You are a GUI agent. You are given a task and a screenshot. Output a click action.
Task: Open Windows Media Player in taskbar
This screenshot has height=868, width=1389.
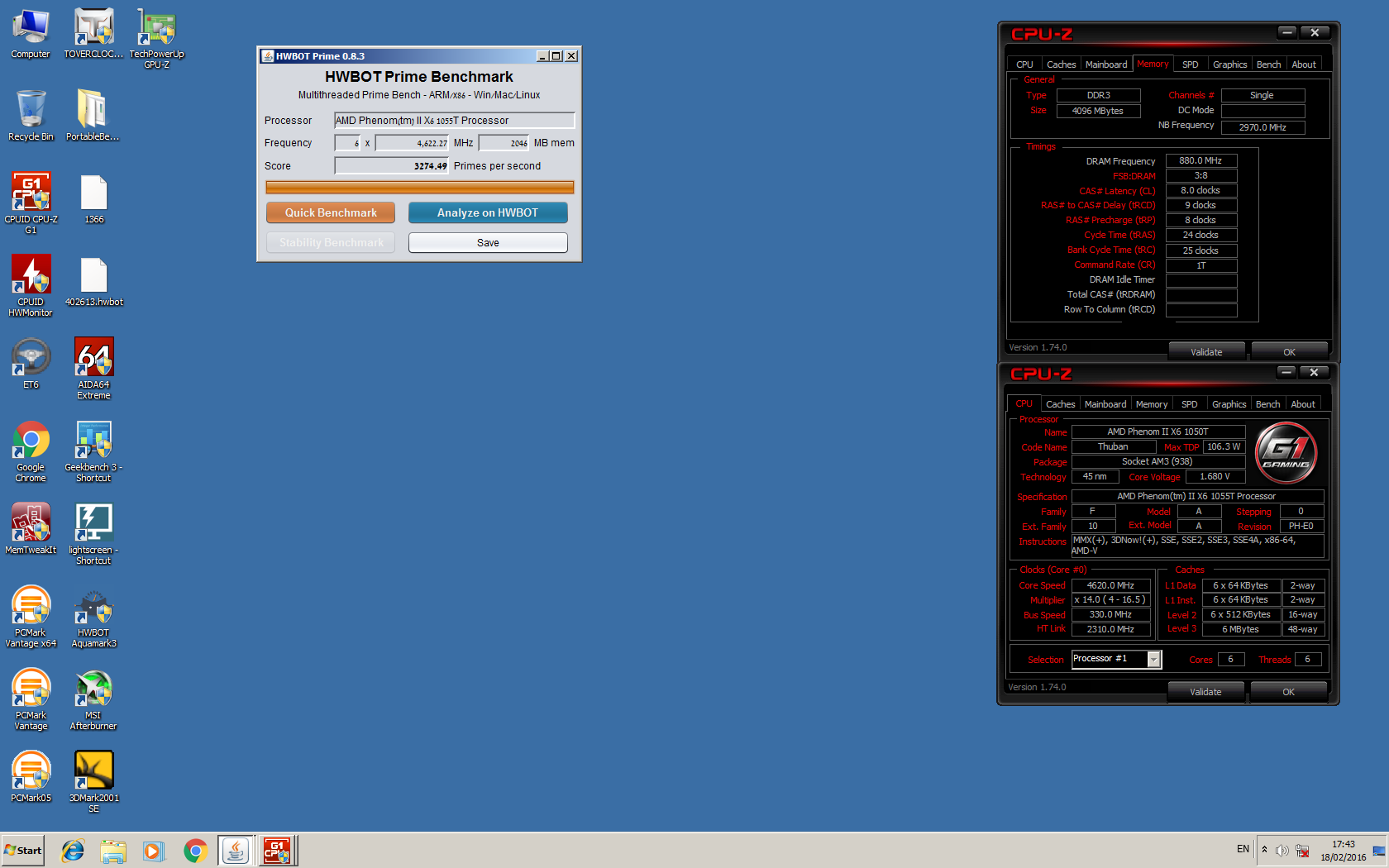click(x=154, y=850)
